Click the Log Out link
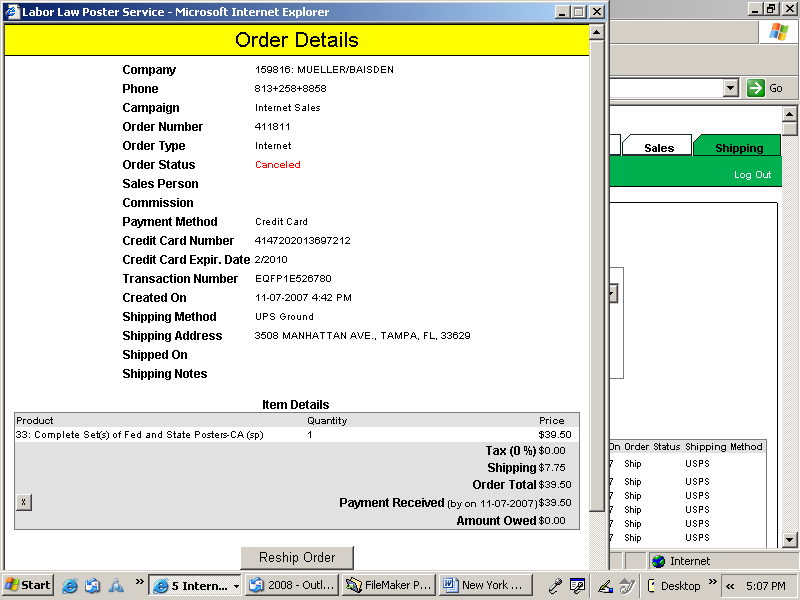 752,175
